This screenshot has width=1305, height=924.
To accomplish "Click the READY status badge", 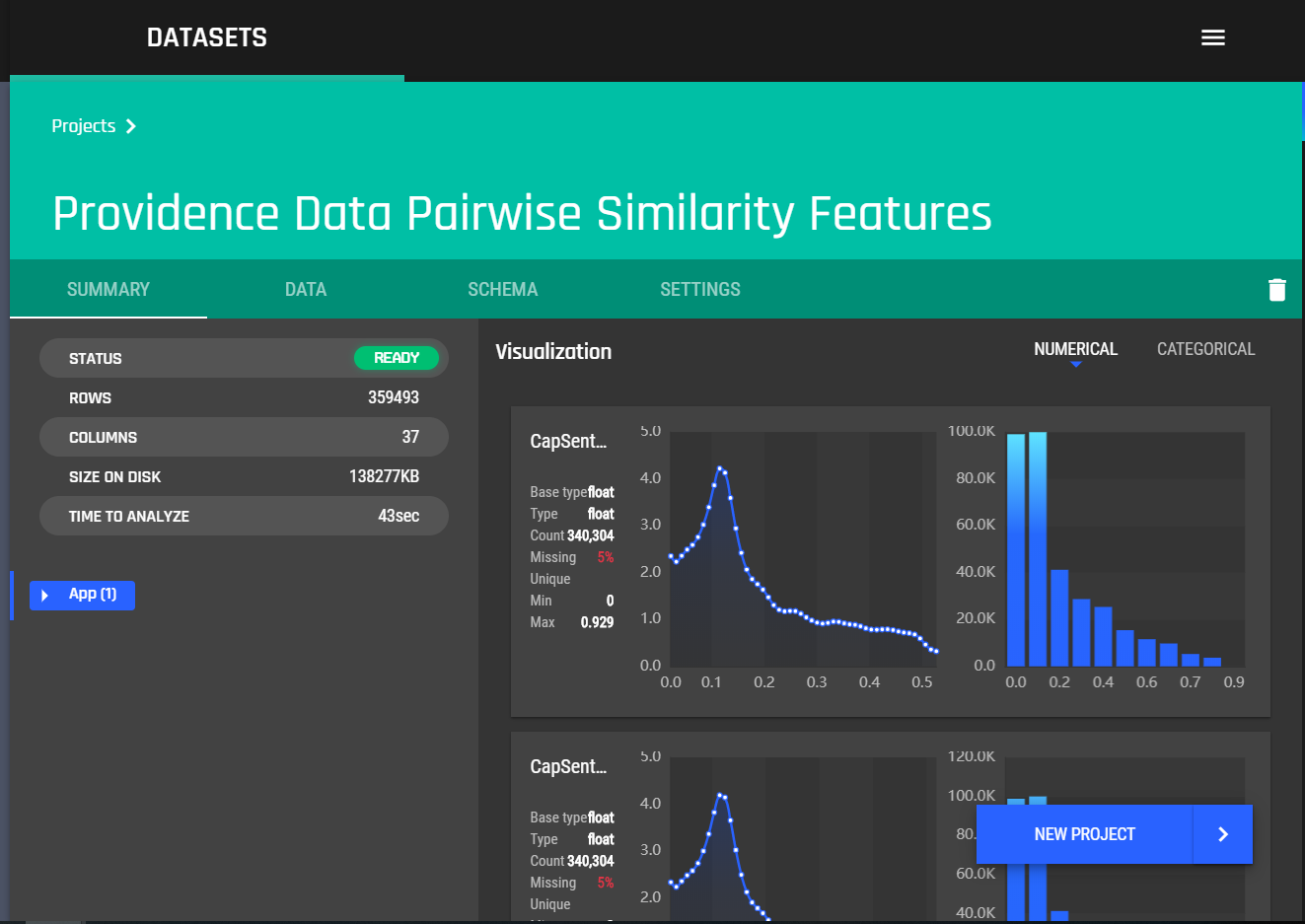I will [397, 358].
